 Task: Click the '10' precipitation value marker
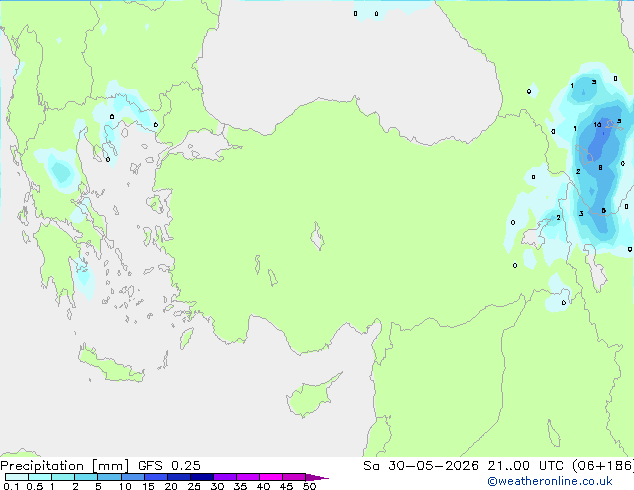[597, 125]
